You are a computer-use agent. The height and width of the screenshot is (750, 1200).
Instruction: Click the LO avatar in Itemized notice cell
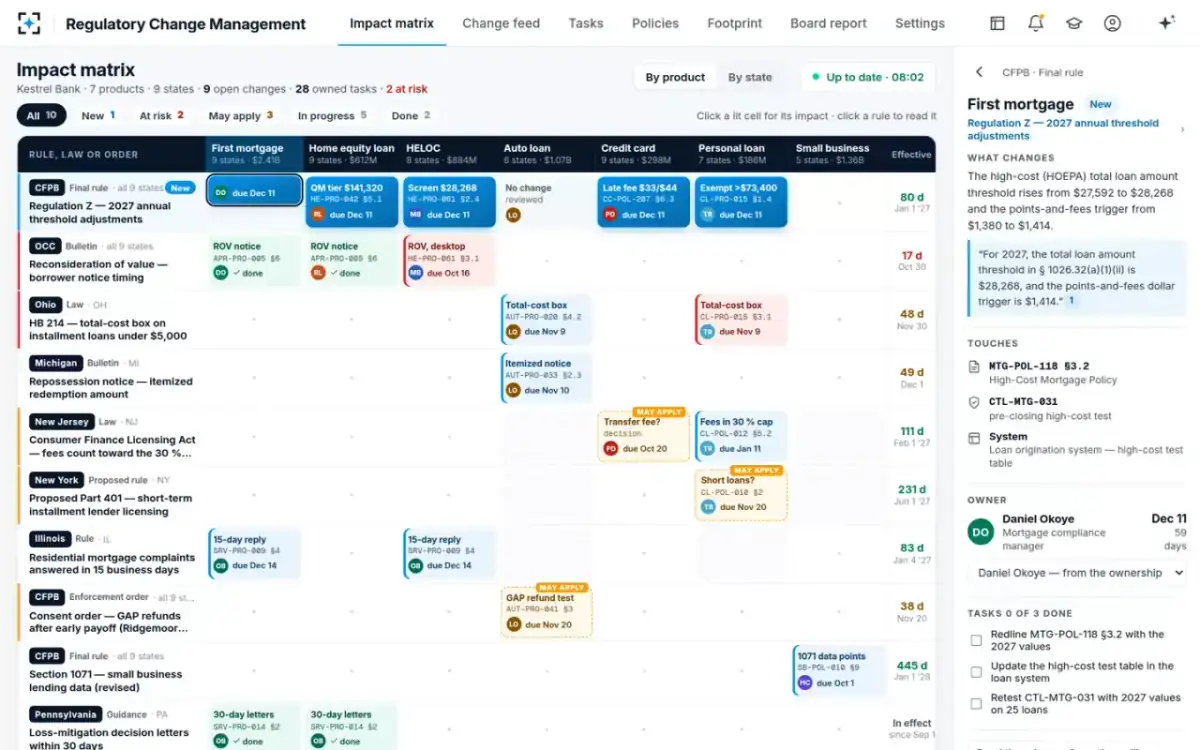(x=513, y=390)
